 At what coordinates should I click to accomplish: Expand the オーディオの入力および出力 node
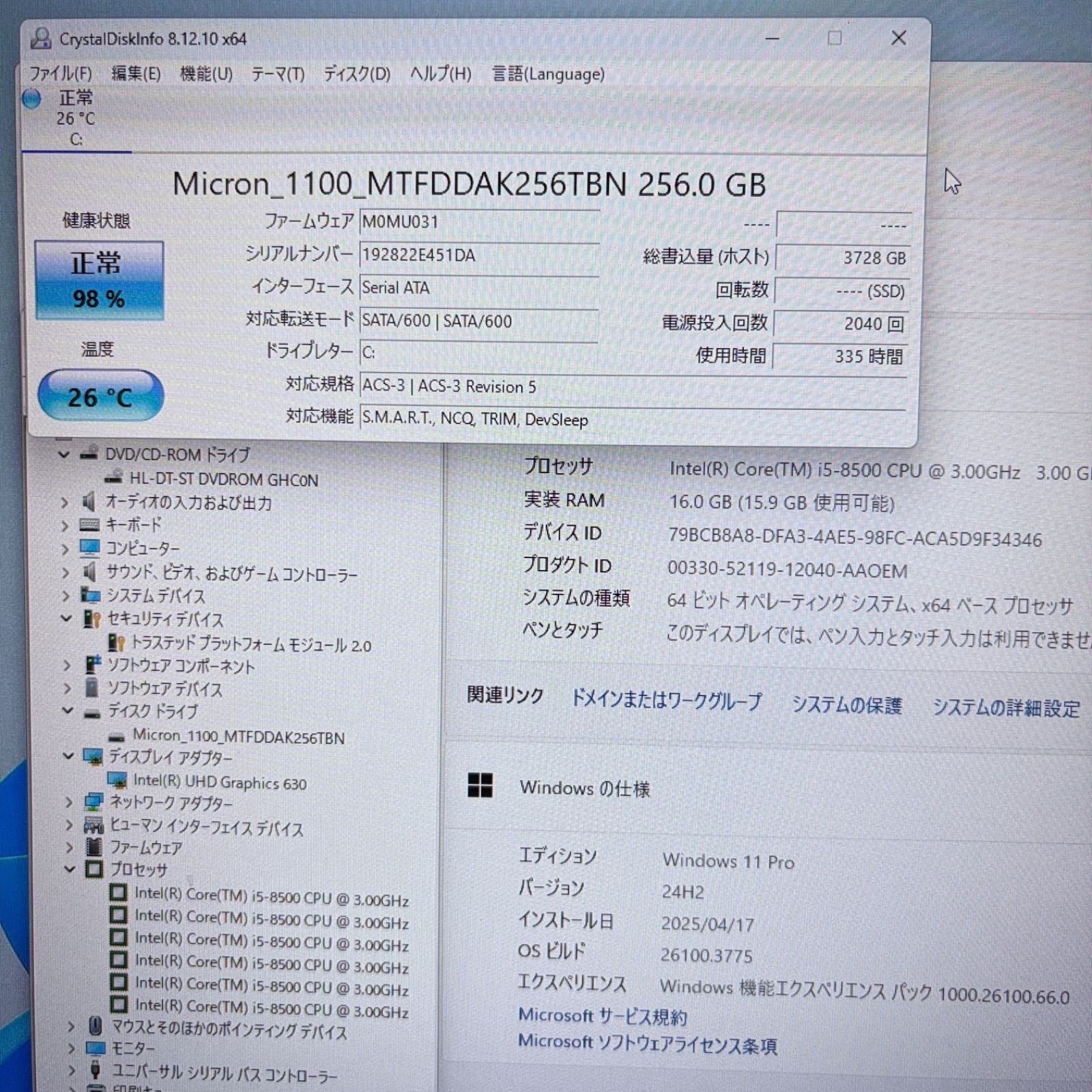tap(64, 503)
